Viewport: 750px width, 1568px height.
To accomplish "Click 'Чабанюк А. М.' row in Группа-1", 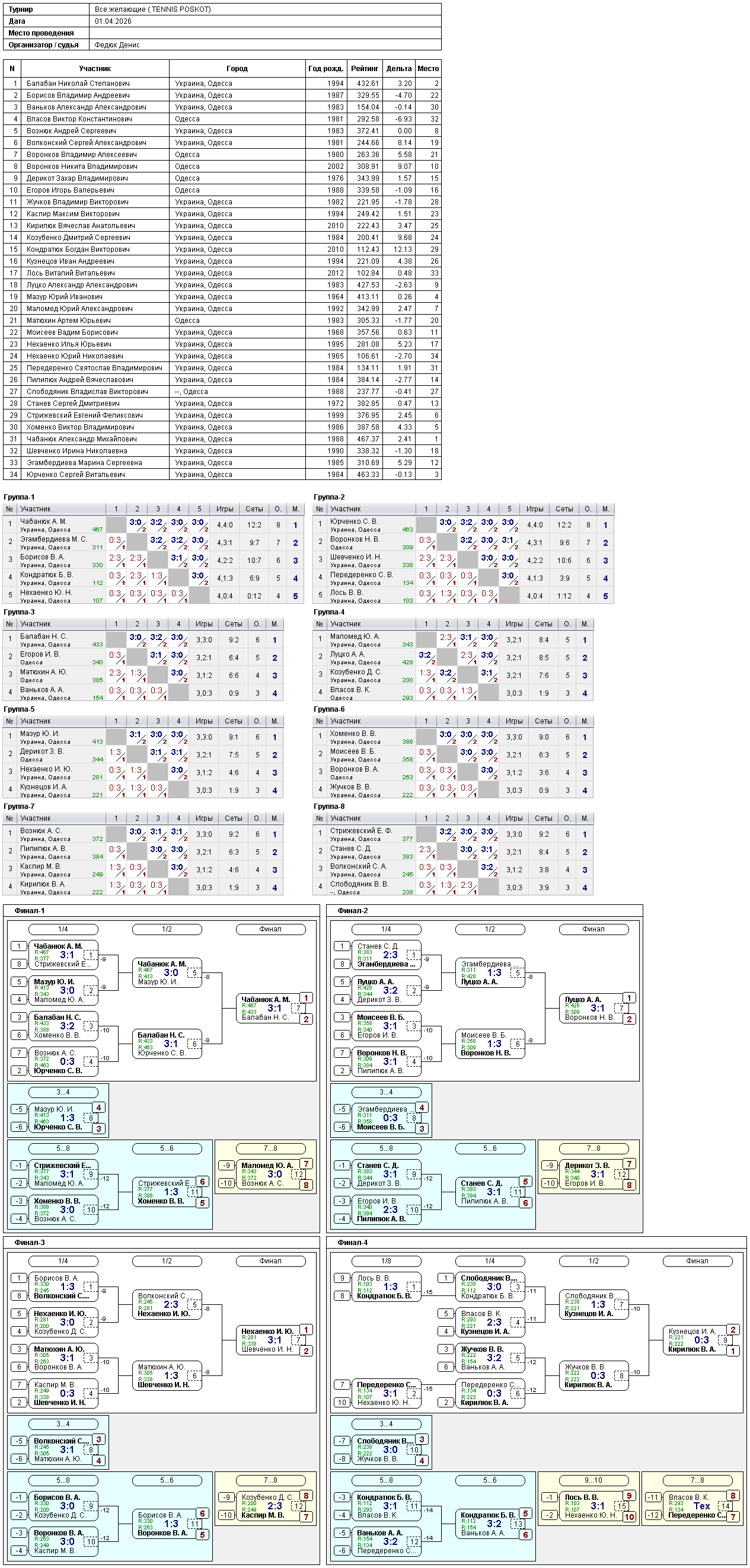I will (154, 524).
